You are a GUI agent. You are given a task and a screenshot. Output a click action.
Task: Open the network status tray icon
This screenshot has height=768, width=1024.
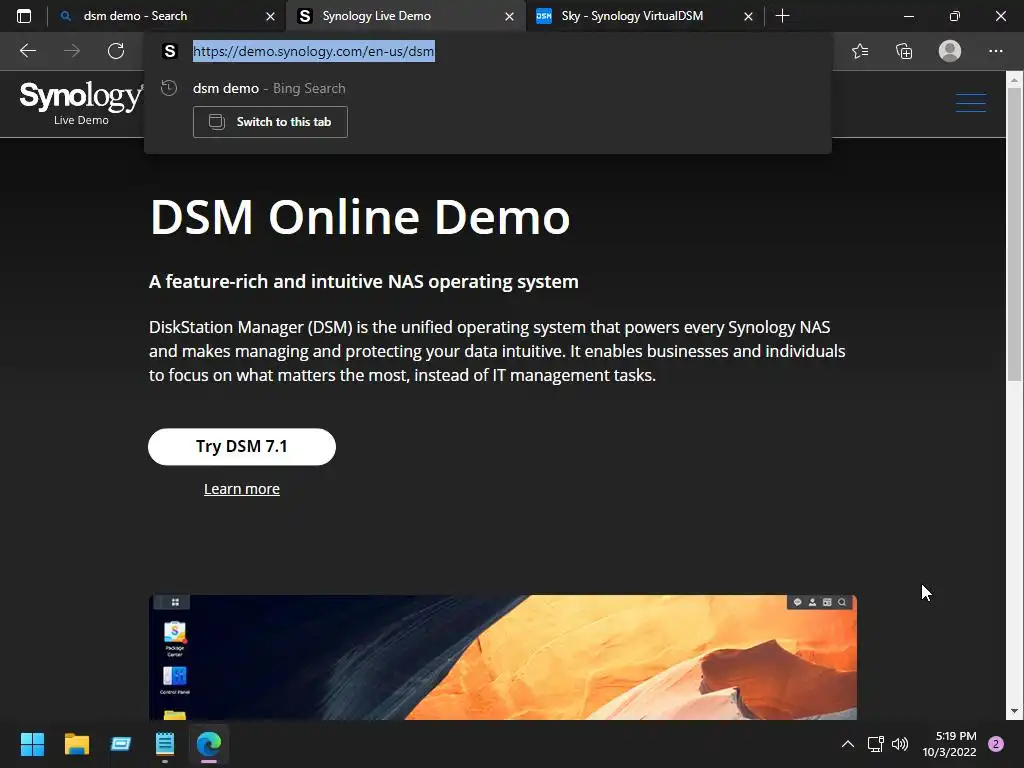(875, 744)
